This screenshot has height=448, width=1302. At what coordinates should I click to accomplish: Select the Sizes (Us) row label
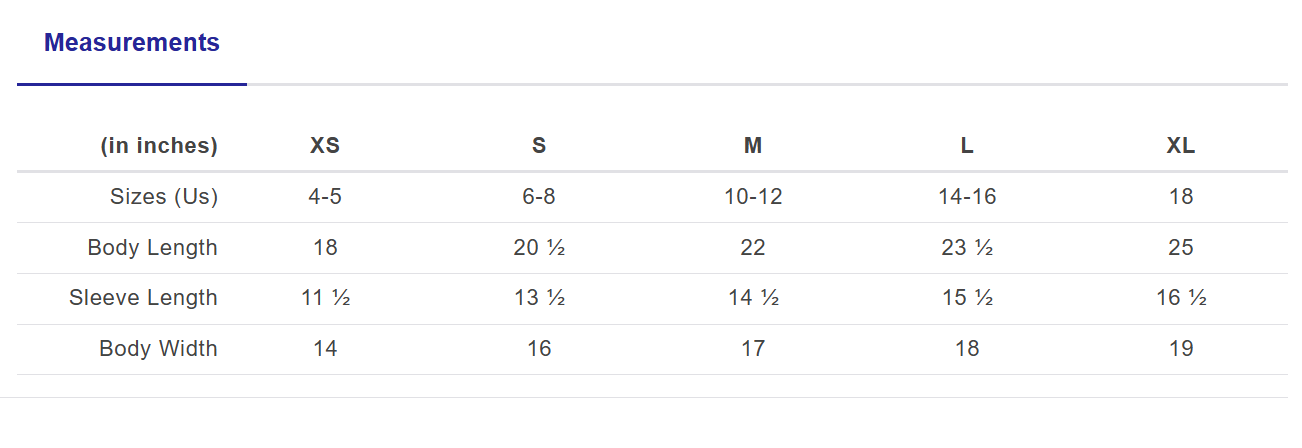(164, 197)
